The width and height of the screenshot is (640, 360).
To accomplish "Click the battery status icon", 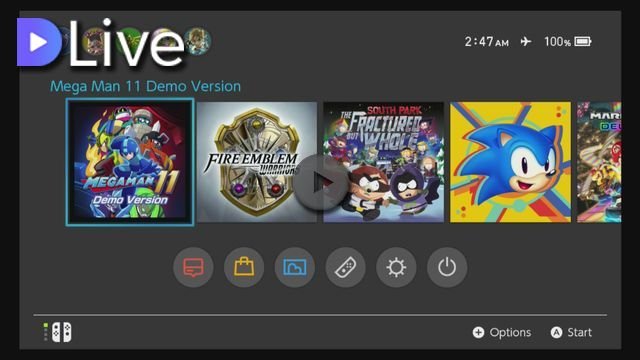I will click(x=583, y=42).
